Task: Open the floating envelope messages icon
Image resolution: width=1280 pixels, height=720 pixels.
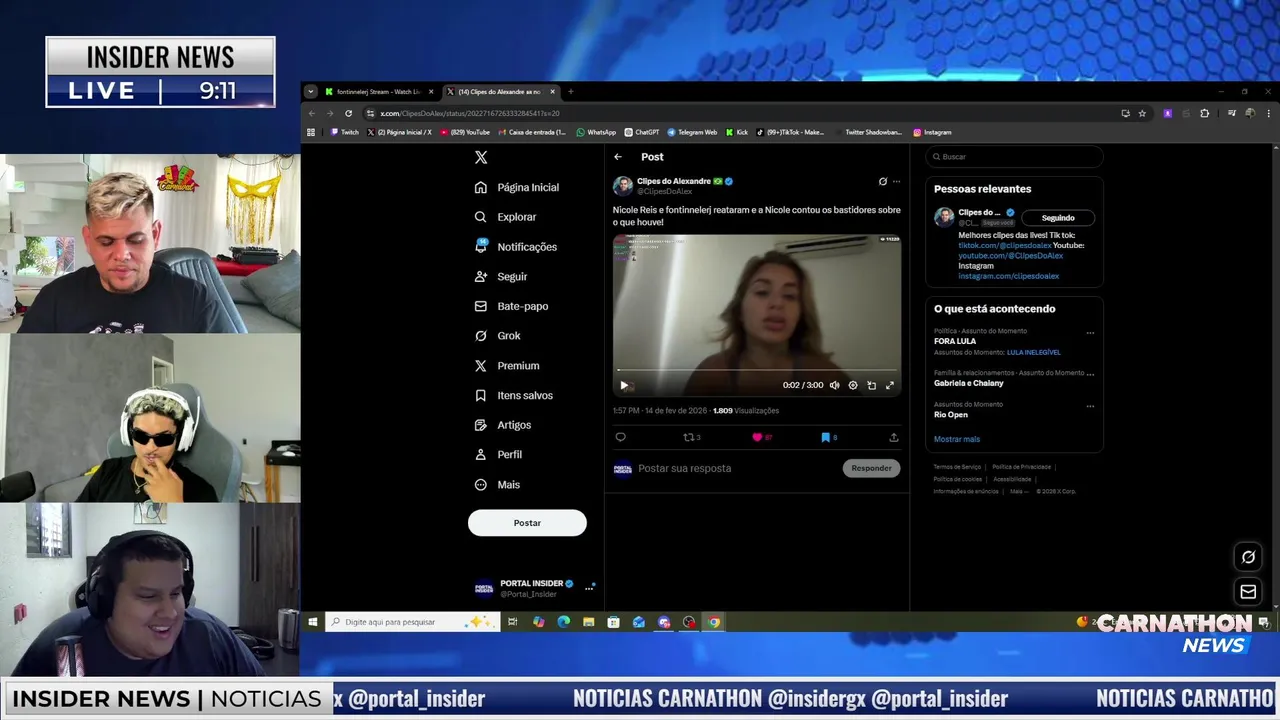Action: [1248, 592]
